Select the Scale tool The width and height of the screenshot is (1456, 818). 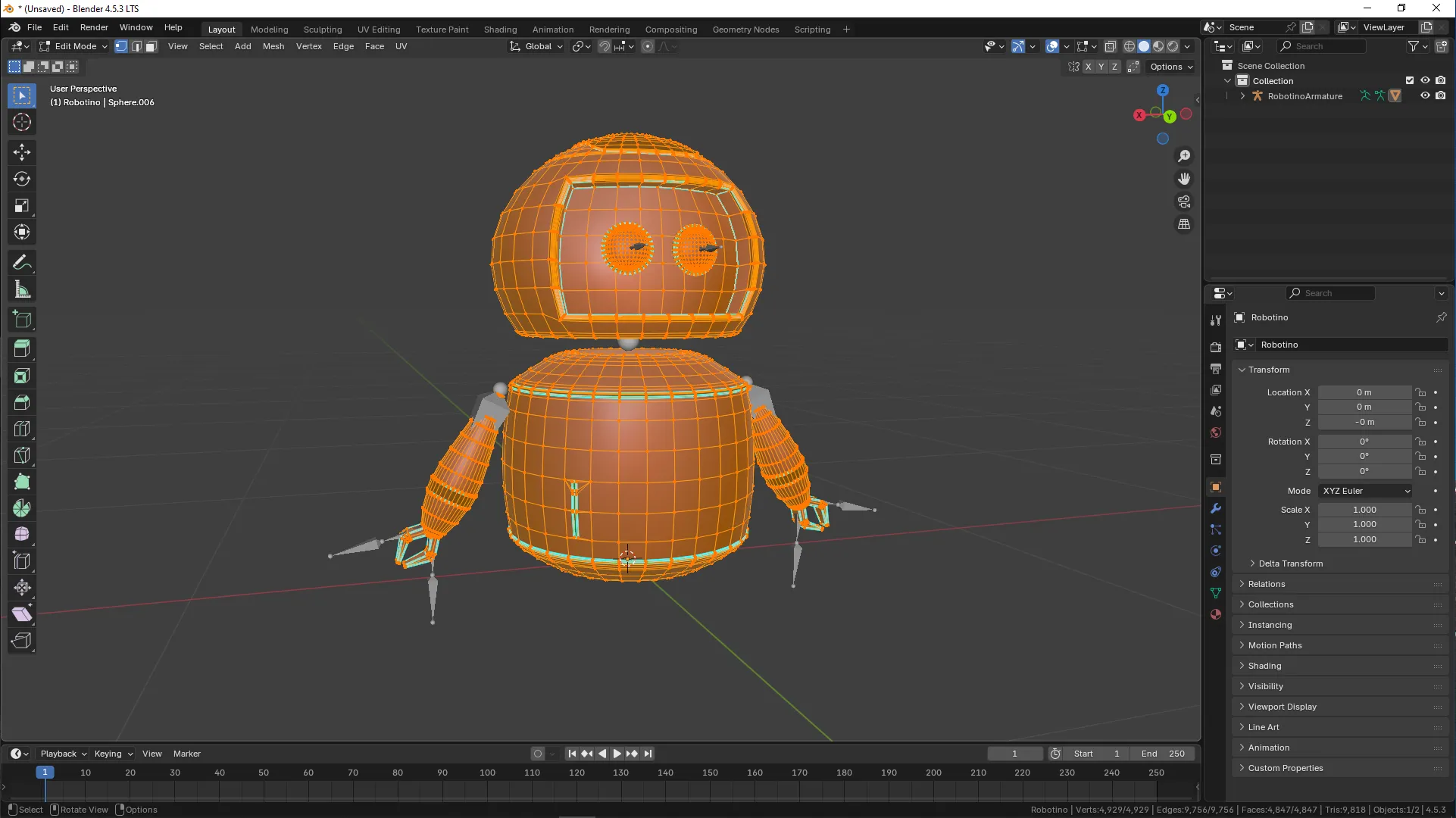point(21,205)
